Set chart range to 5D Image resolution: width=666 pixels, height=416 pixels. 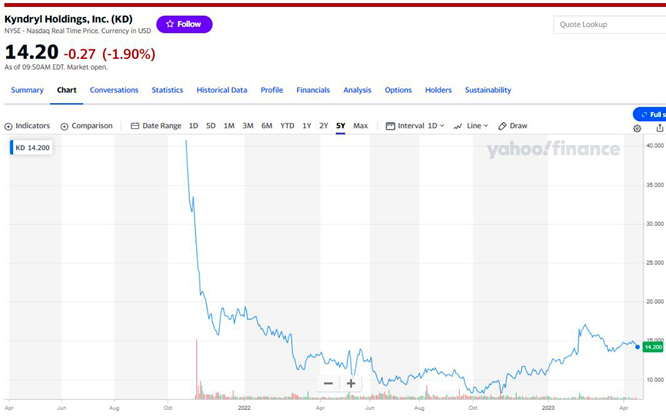pyautogui.click(x=211, y=126)
